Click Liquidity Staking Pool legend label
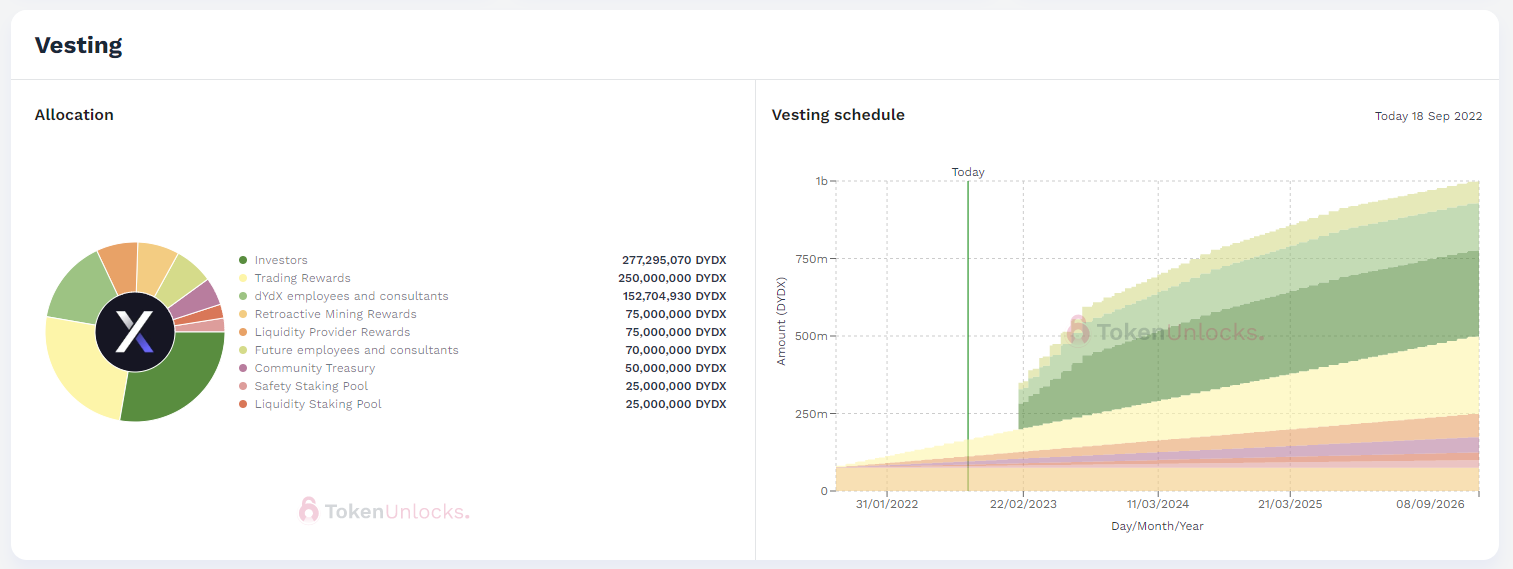 [318, 404]
